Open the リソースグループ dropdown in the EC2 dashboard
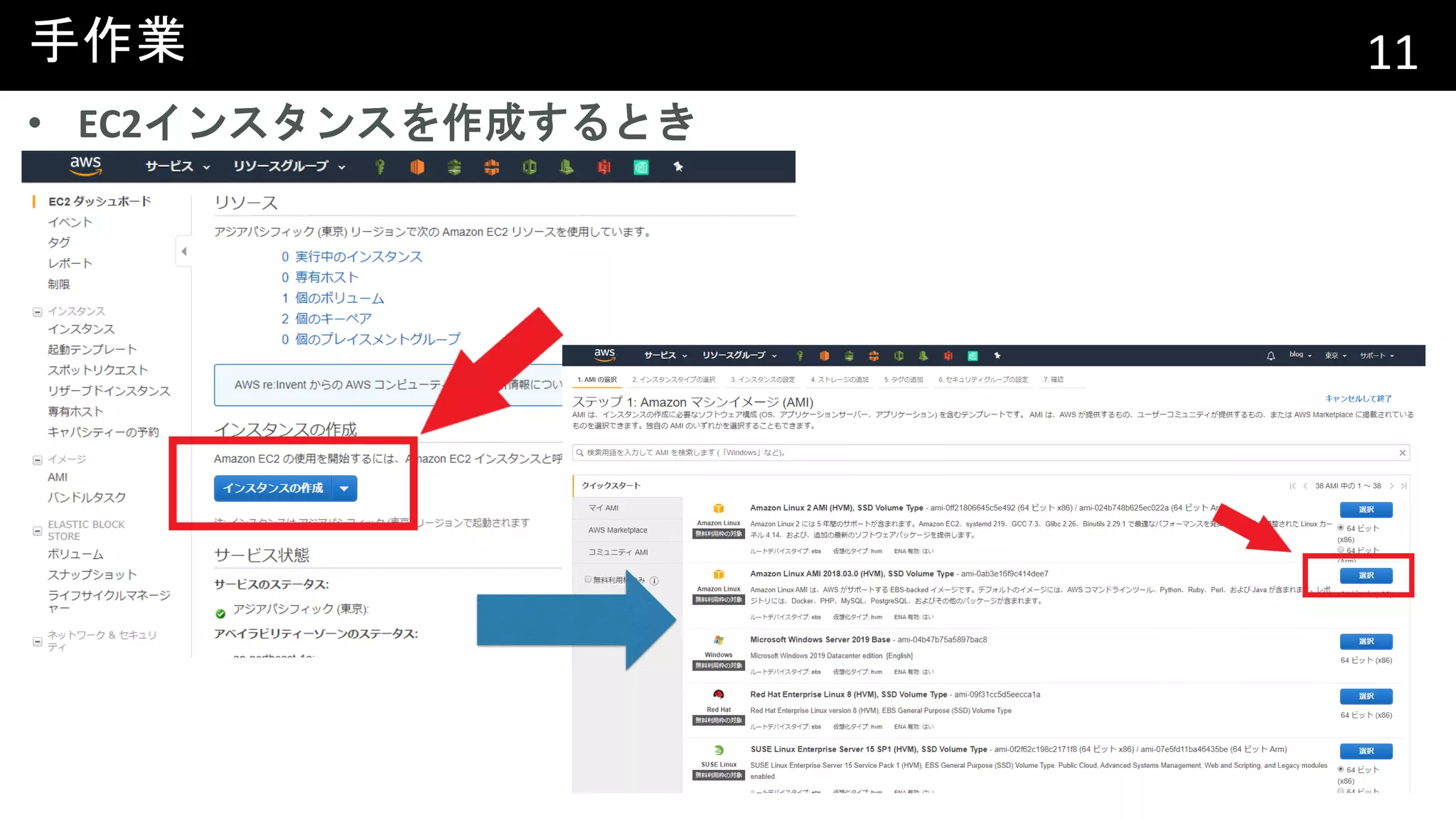The image size is (1456, 819). [x=289, y=166]
